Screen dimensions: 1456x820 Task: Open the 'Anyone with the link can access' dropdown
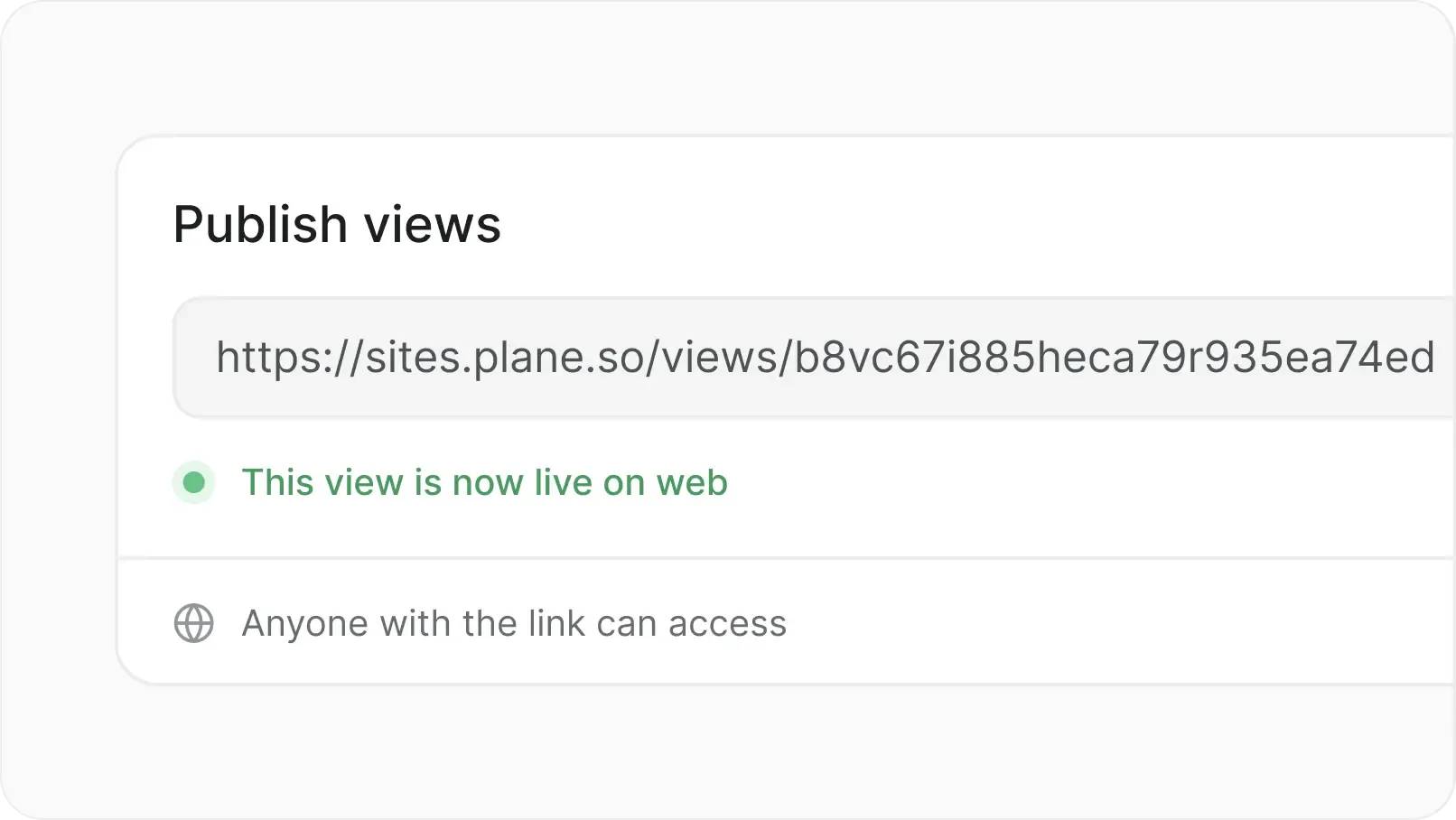tap(513, 622)
